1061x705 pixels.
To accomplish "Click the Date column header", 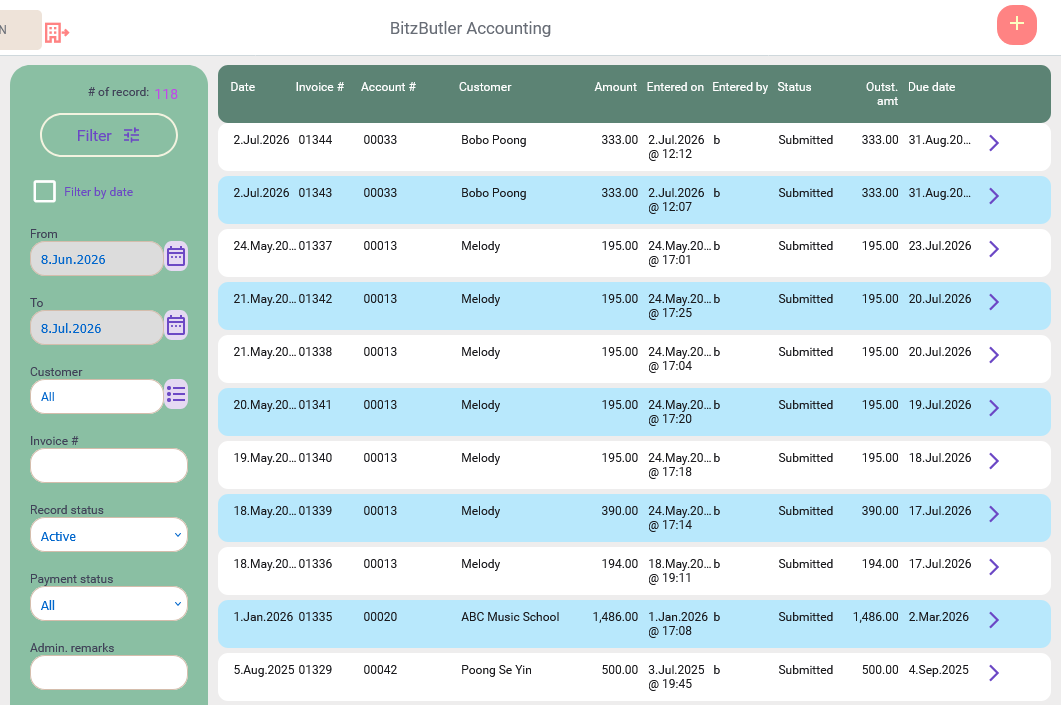I will click(242, 87).
